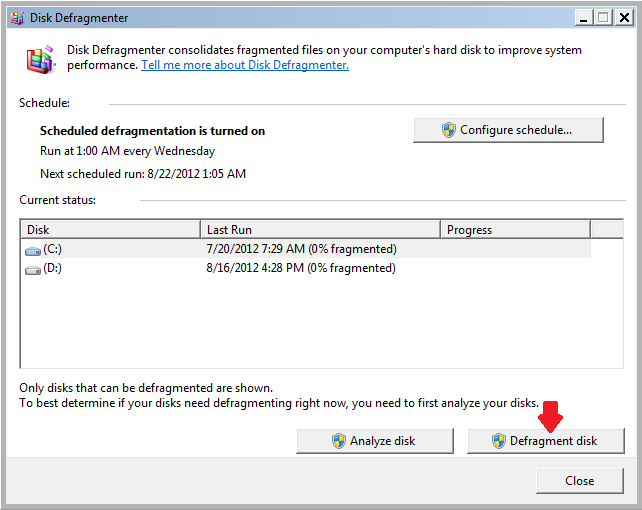This screenshot has height=510, width=642.
Task: Click the (D:) drive icon
Action: click(33, 269)
